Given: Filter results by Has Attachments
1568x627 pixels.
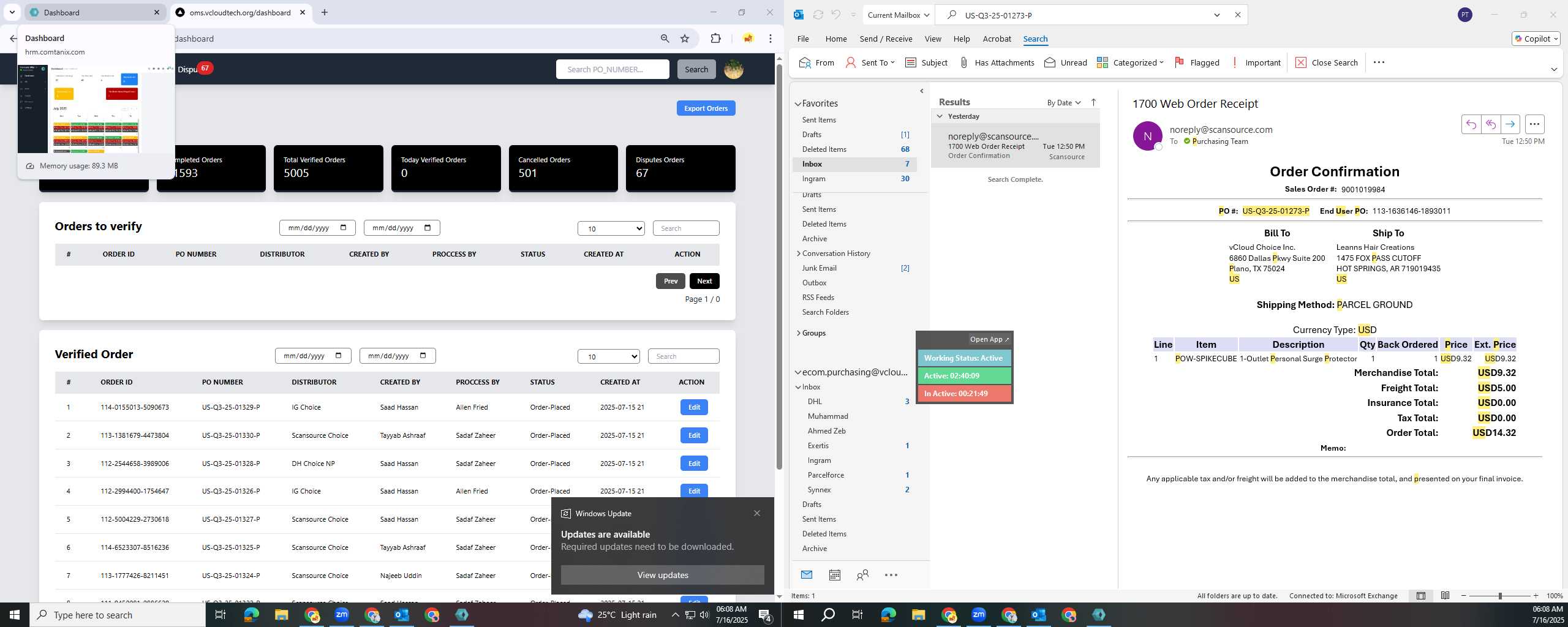Looking at the screenshot, I should (x=997, y=62).
